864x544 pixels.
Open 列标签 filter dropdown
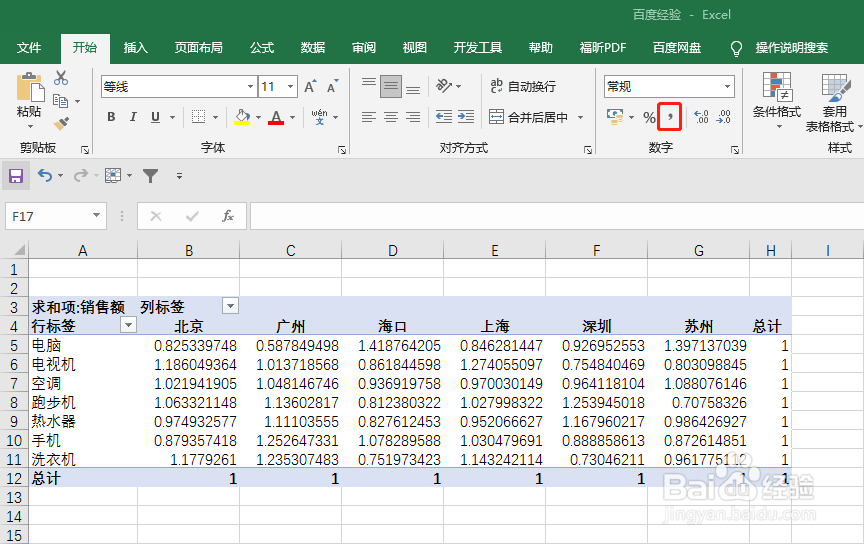[x=230, y=306]
